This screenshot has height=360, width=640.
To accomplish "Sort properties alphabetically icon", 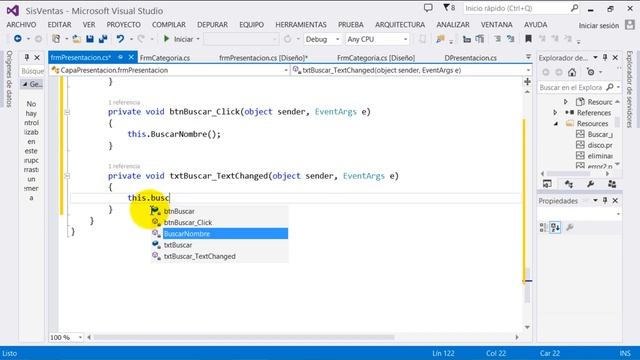I will point(555,227).
